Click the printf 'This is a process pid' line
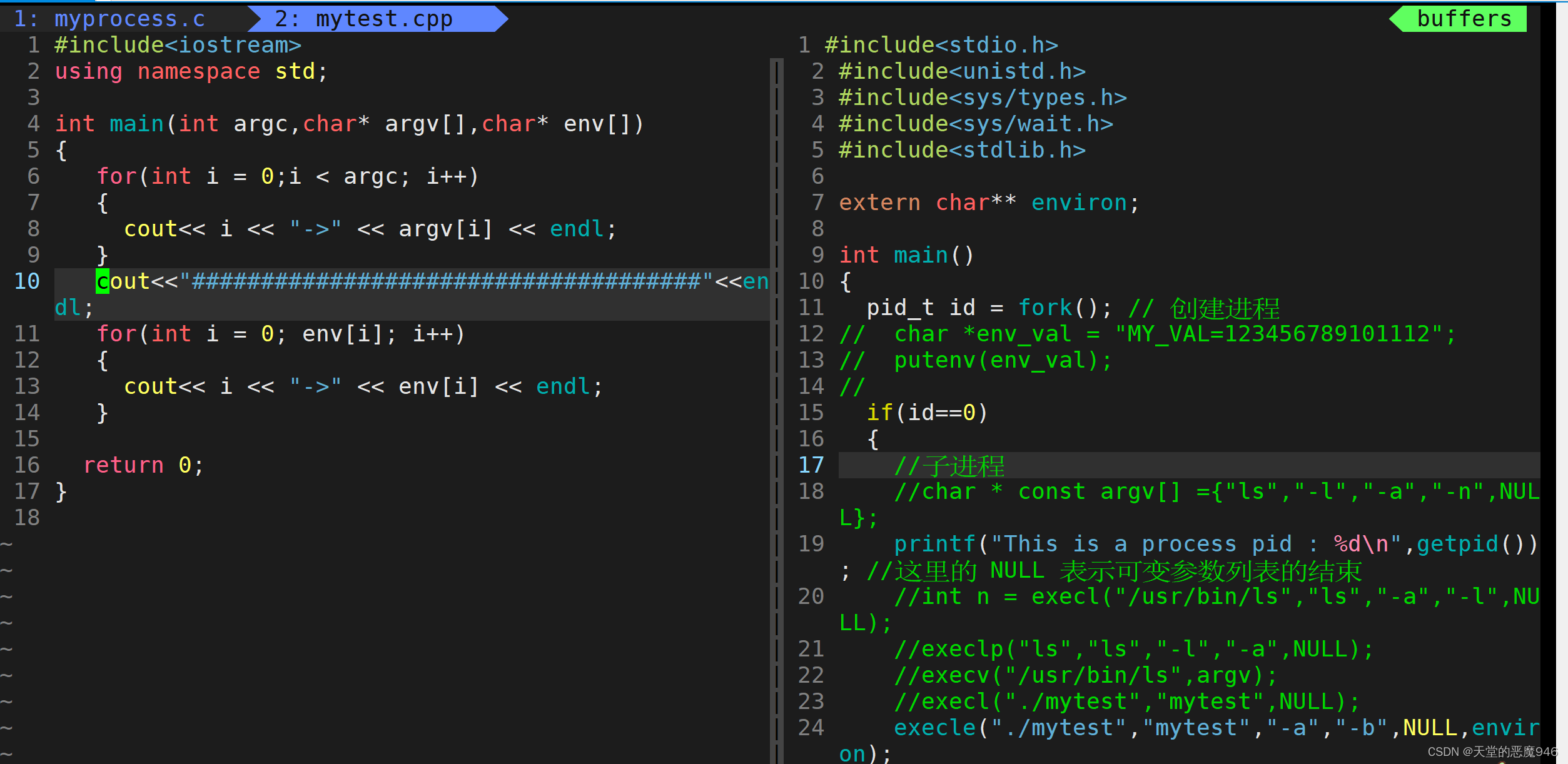This screenshot has width=1568, height=764. 1189,557
